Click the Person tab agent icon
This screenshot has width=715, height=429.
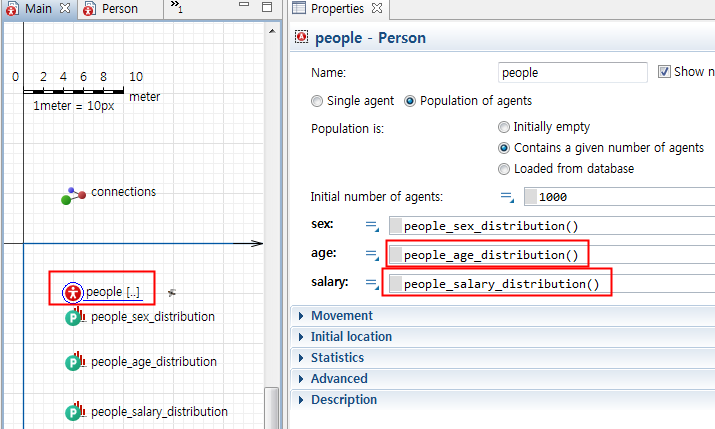[x=90, y=9]
